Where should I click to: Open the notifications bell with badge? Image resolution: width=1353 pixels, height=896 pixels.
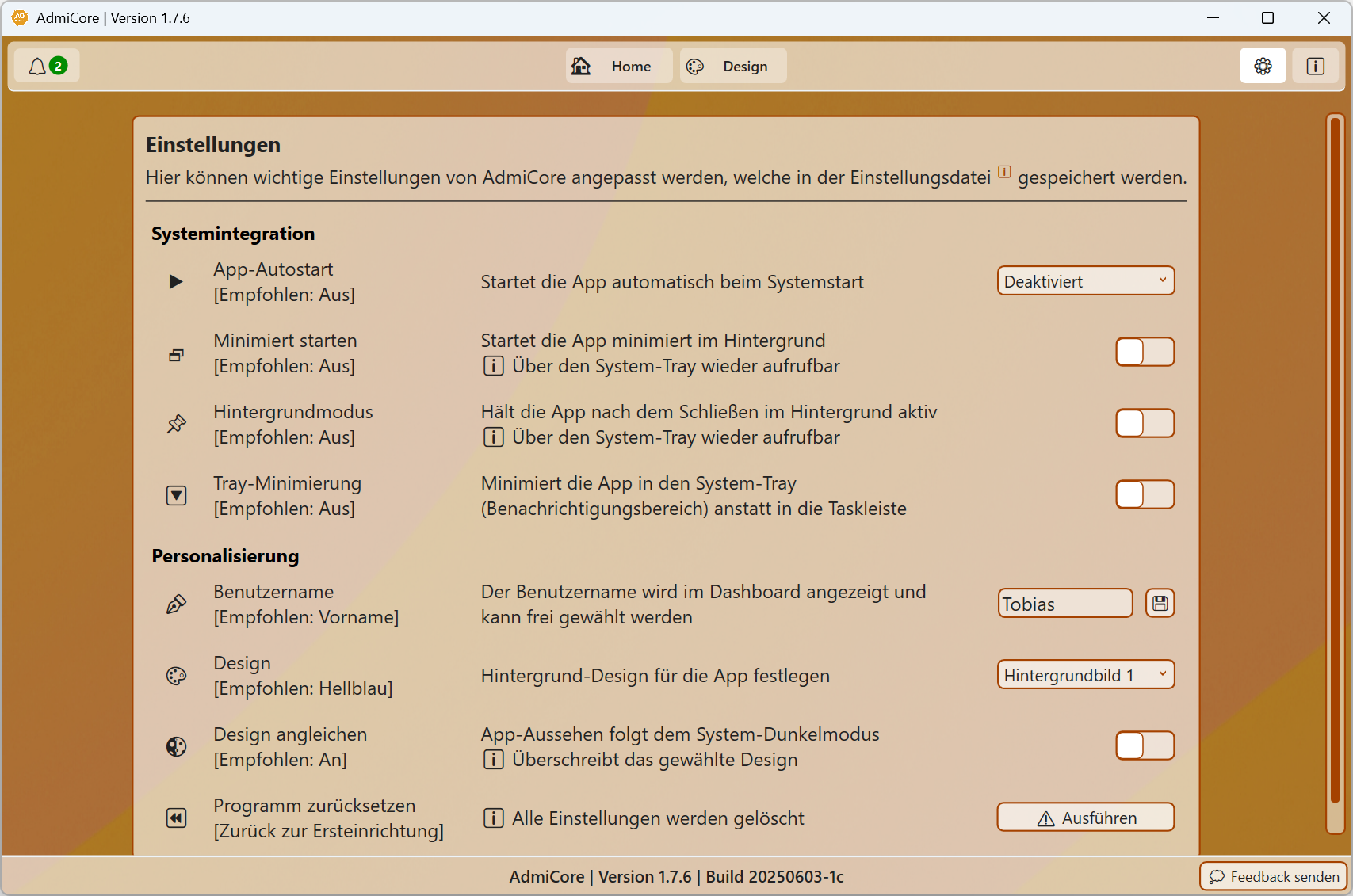(47, 67)
